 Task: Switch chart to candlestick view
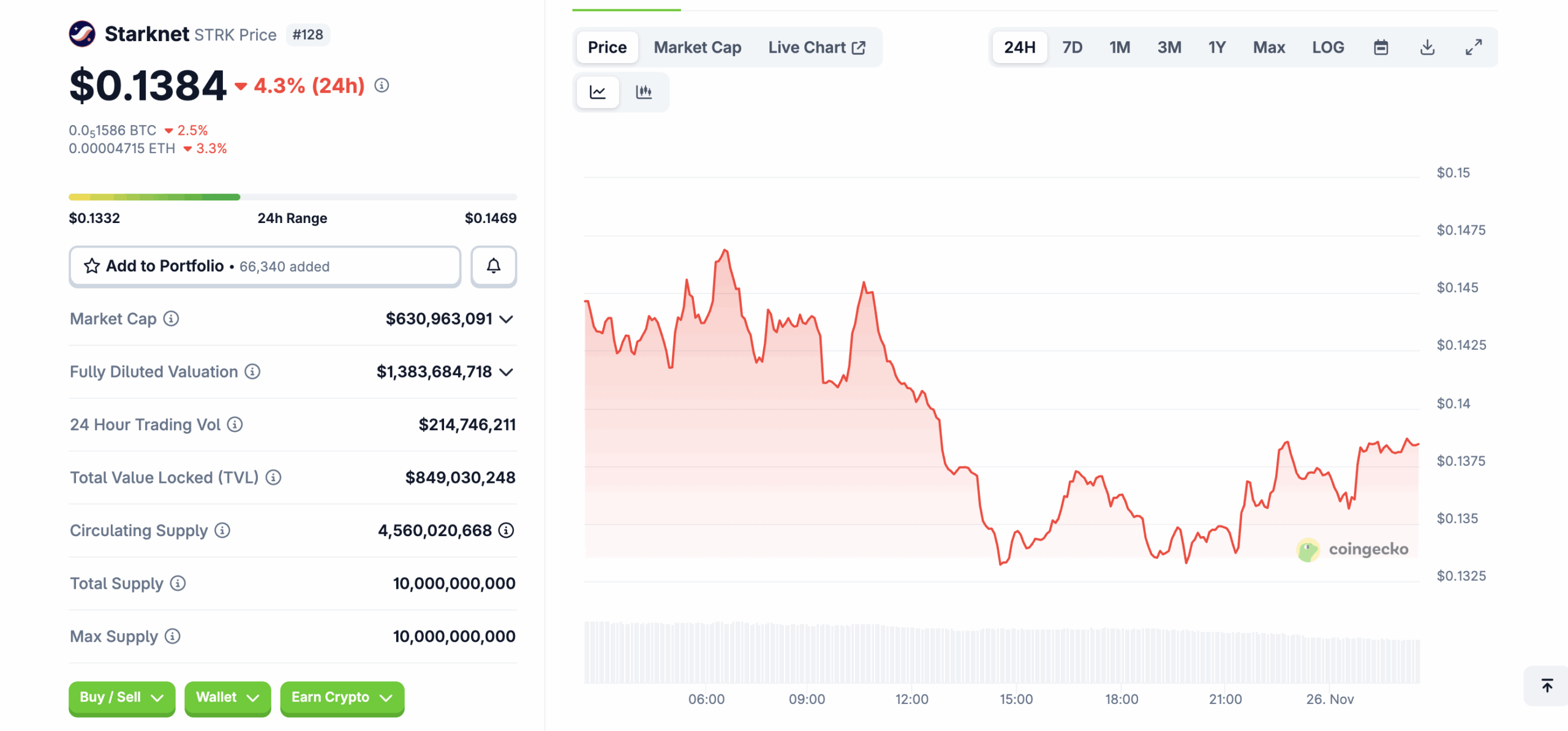pos(645,92)
